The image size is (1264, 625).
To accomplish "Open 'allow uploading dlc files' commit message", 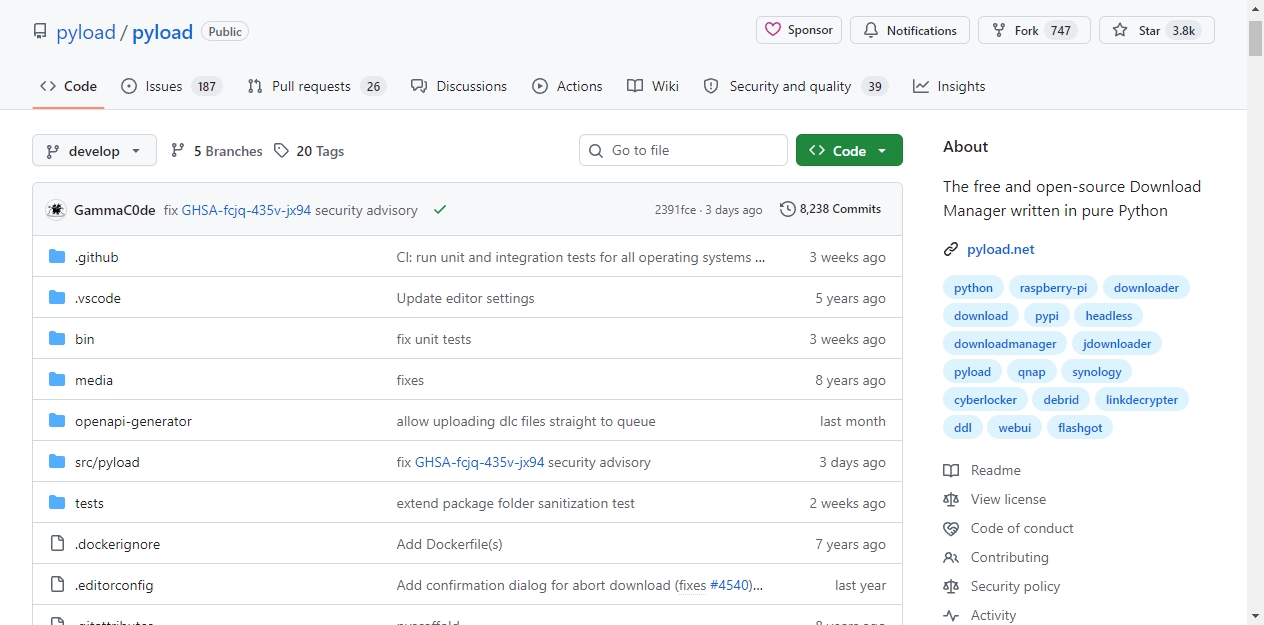I will pos(526,421).
